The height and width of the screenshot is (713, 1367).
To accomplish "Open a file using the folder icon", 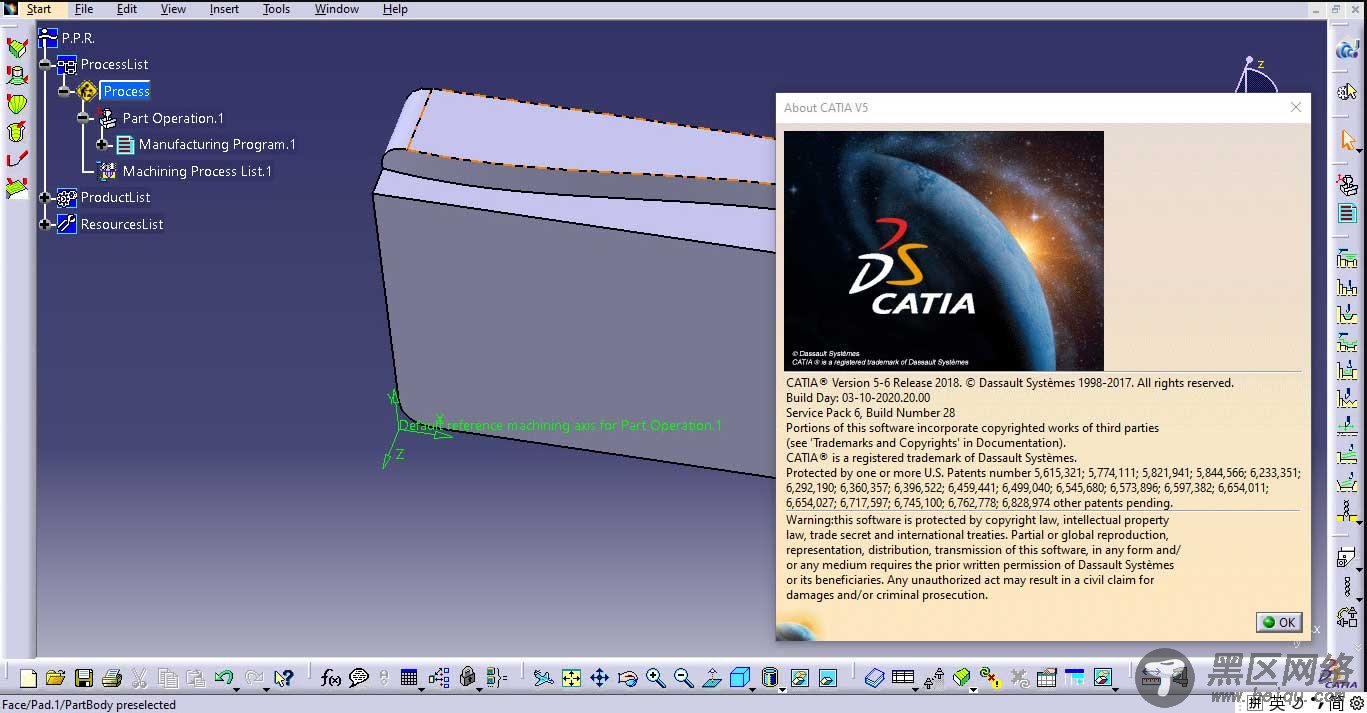I will click(x=55, y=678).
